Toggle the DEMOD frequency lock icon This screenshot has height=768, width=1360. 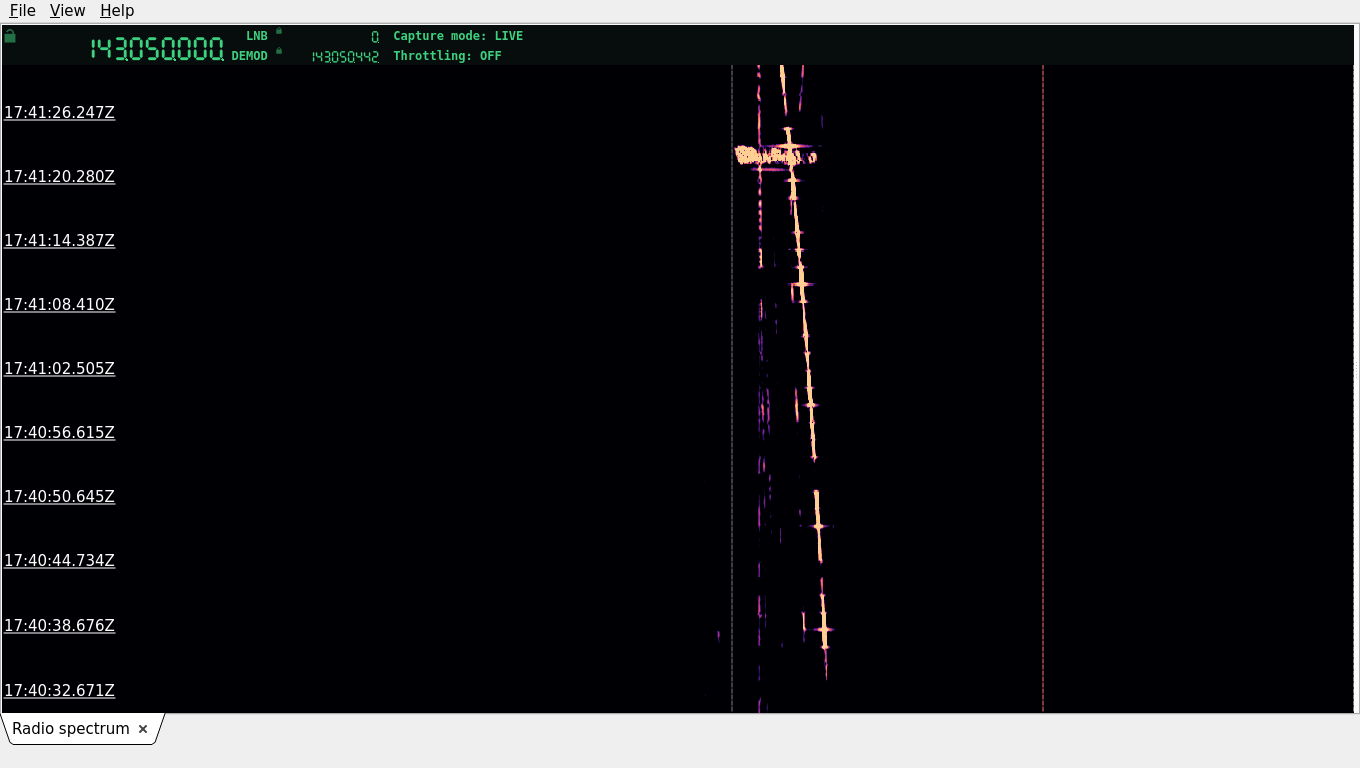tap(279, 51)
